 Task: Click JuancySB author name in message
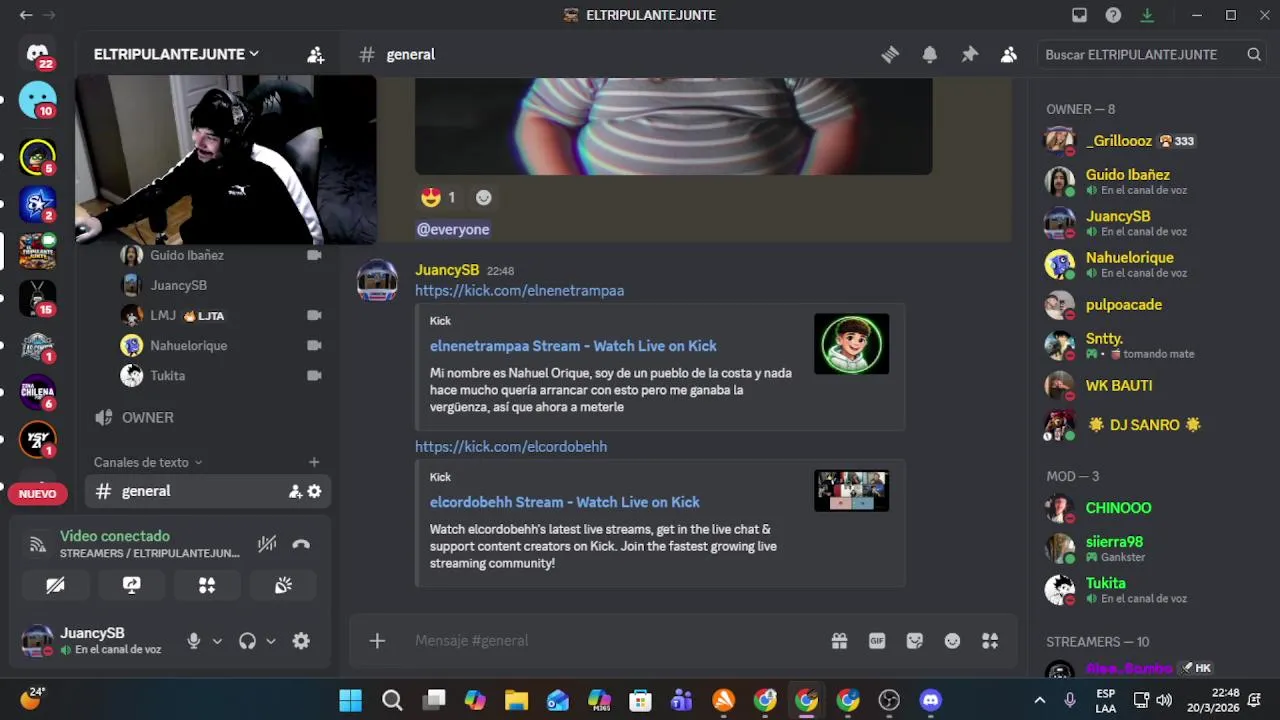(447, 270)
